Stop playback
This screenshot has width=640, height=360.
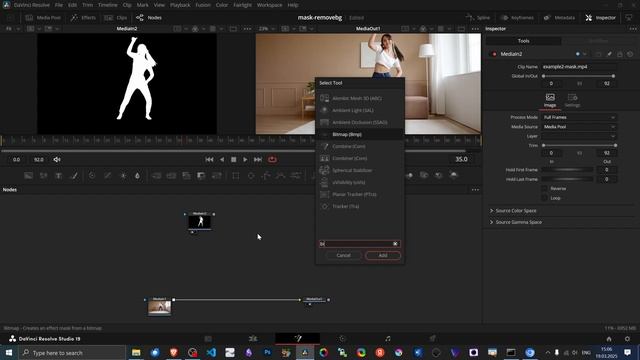click(x=233, y=160)
